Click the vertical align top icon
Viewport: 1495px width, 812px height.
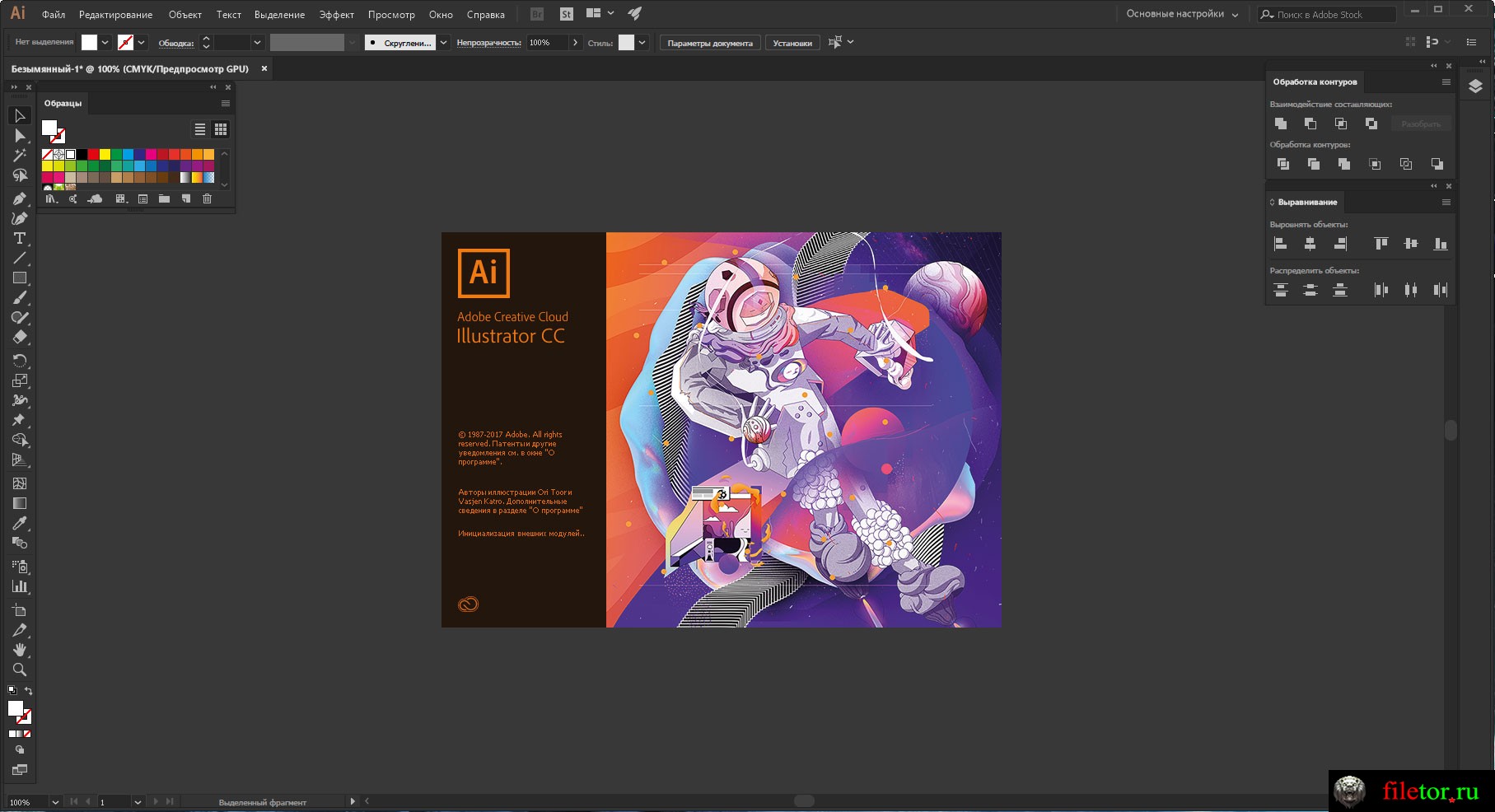coord(1381,244)
